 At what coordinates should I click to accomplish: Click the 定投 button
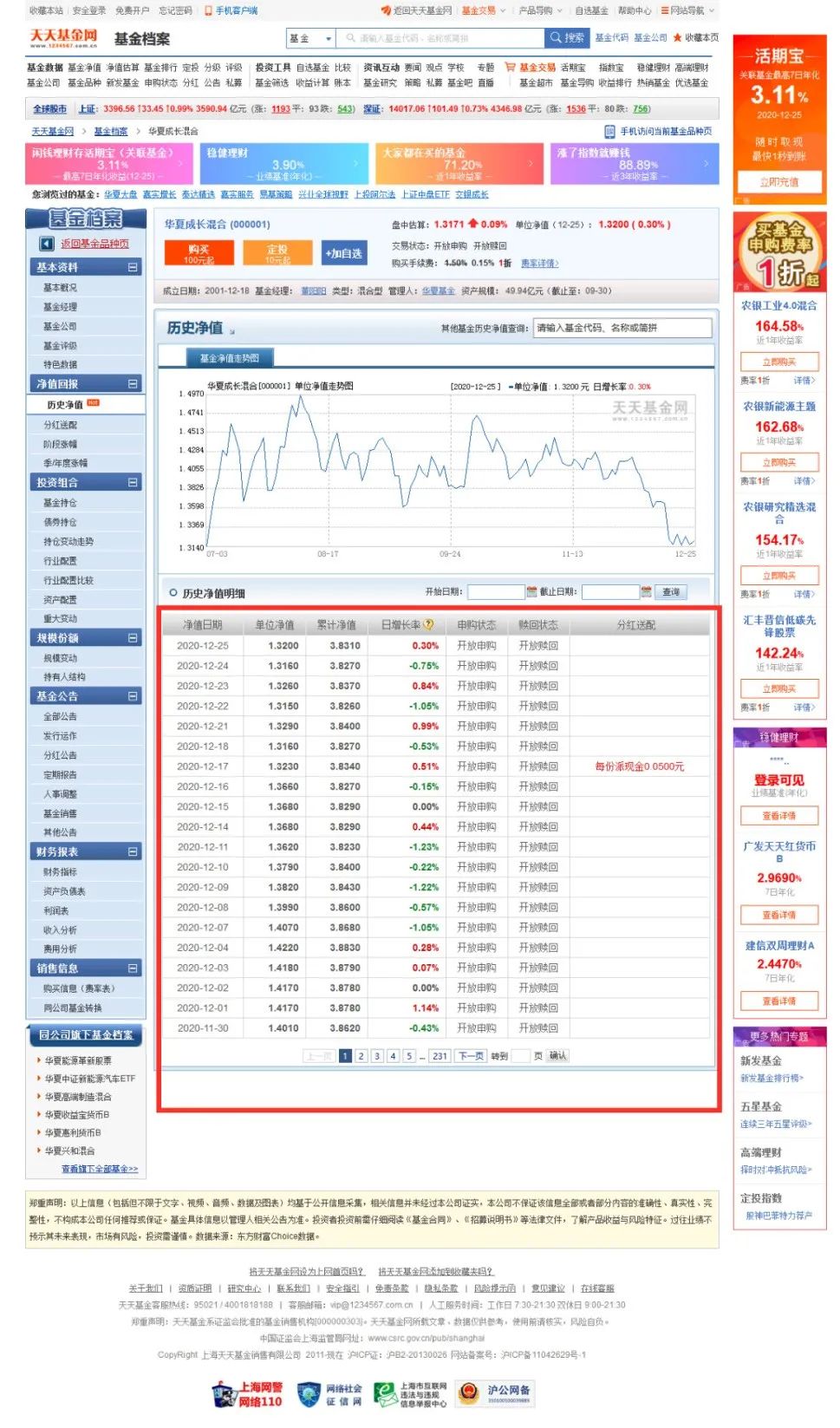[x=277, y=253]
